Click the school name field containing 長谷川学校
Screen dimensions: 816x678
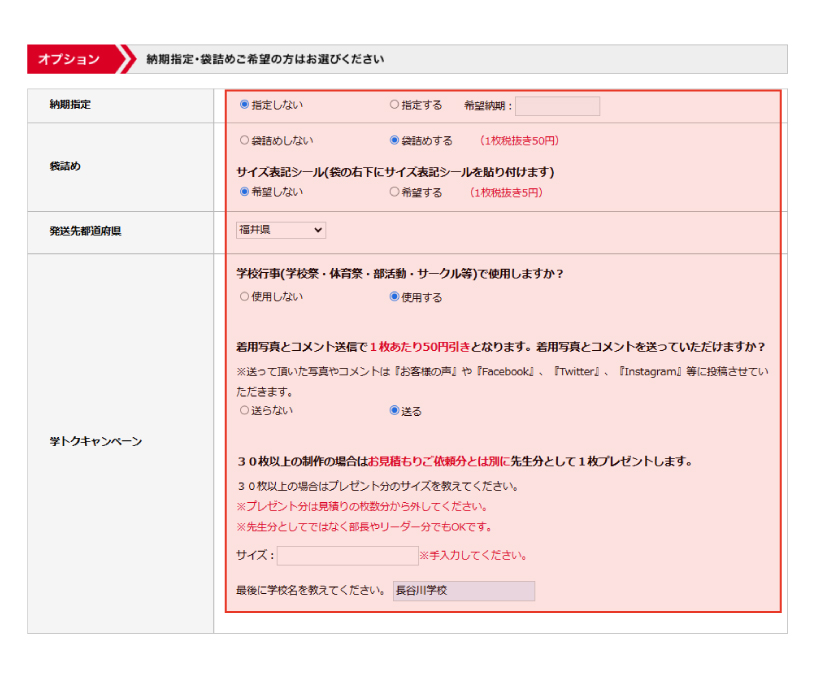[x=463, y=591]
